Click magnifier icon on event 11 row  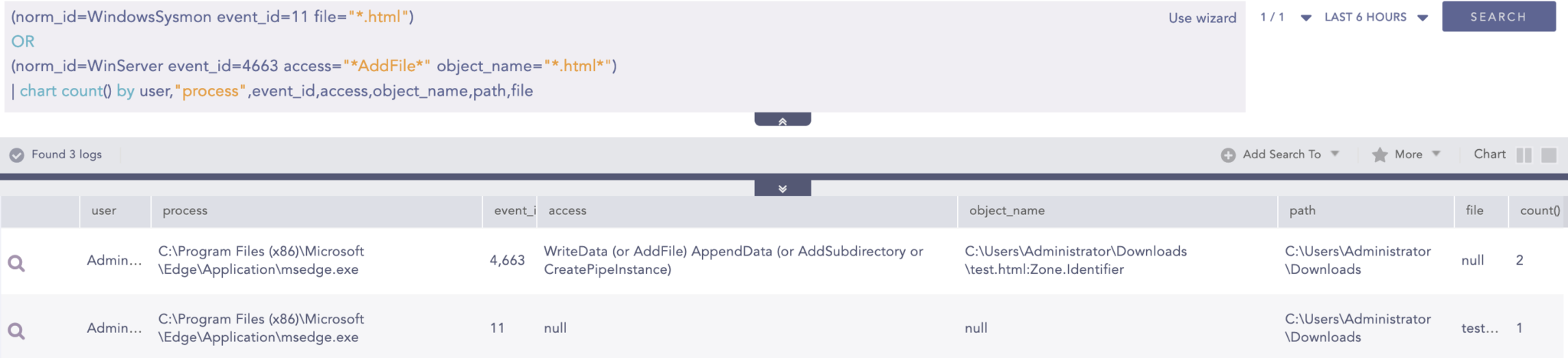tap(16, 330)
